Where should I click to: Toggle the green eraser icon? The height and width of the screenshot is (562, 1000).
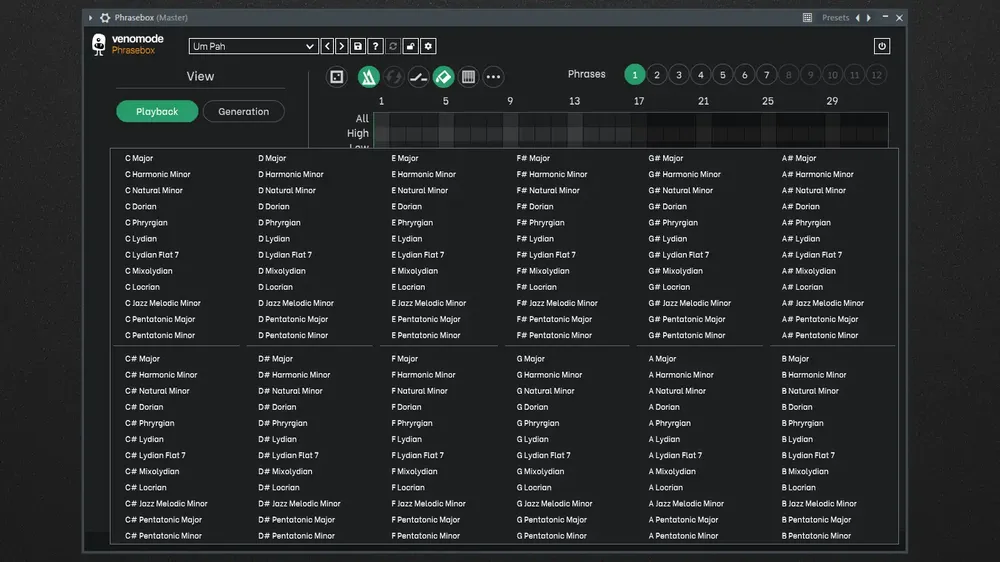coord(443,77)
